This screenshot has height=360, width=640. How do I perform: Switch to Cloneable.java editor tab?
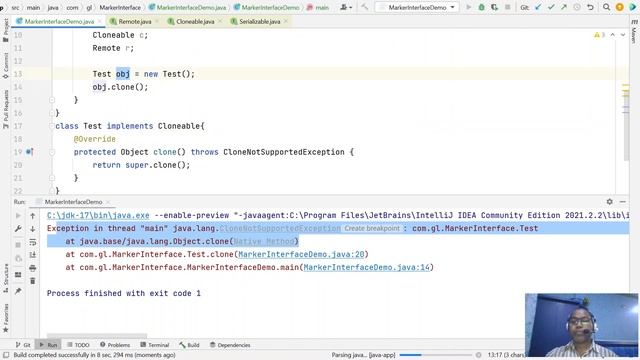[195, 21]
